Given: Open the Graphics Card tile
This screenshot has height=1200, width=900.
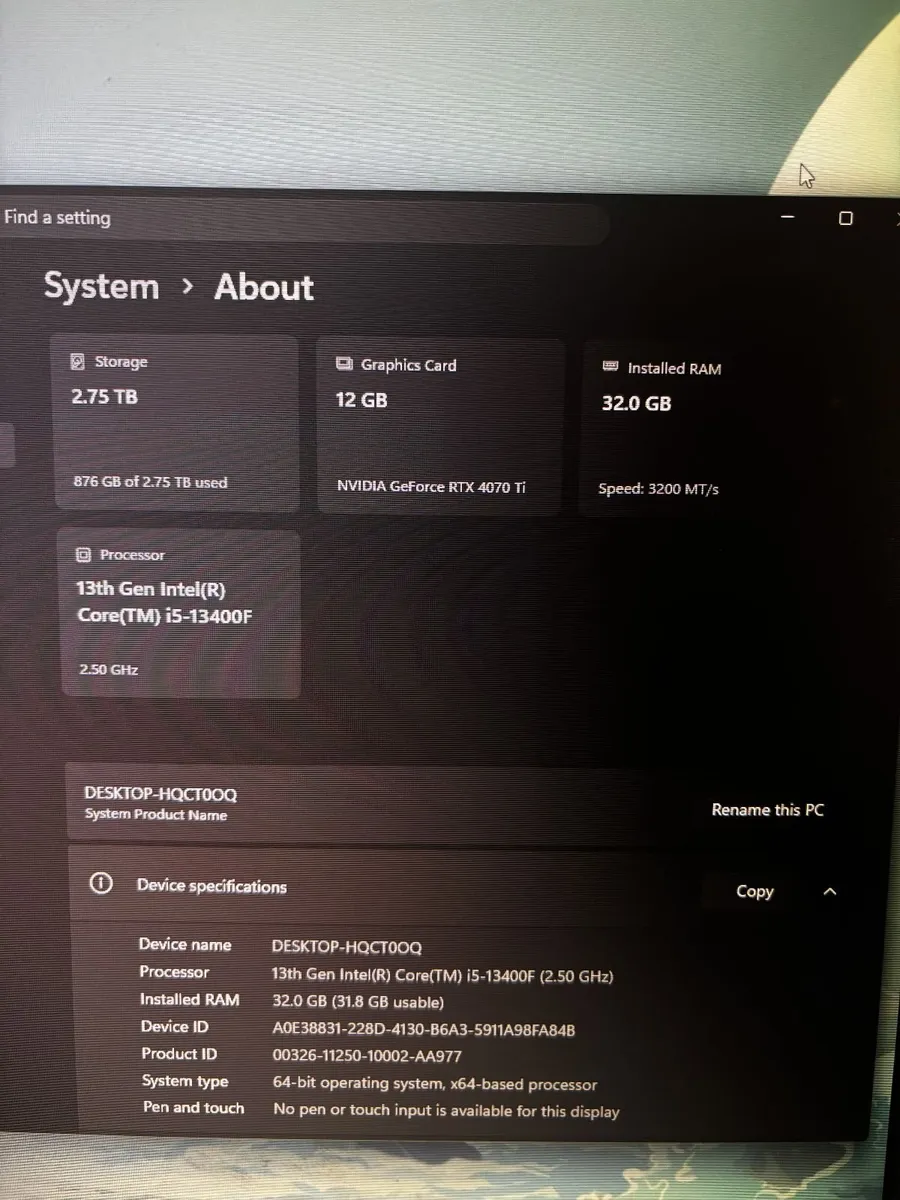Looking at the screenshot, I should coord(441,426).
